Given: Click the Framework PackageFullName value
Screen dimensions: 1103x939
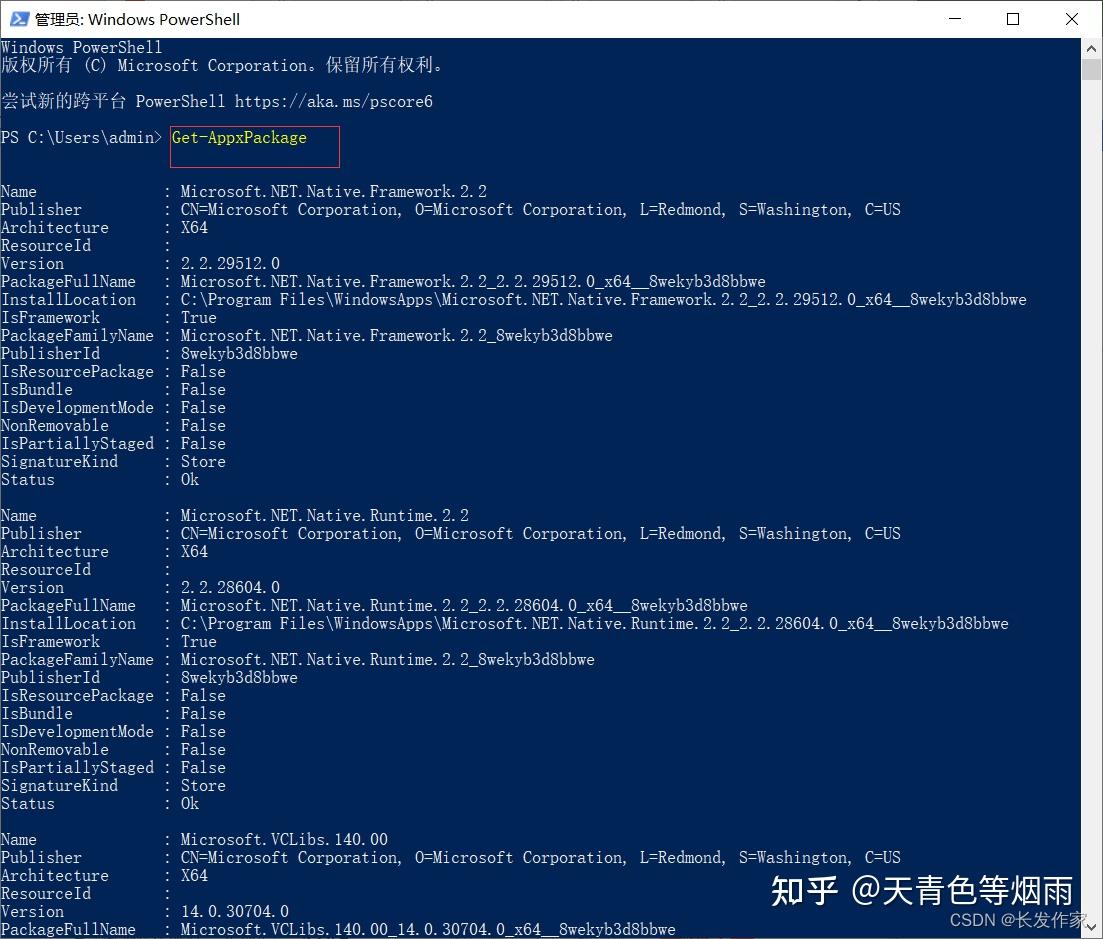Looking at the screenshot, I should click(x=473, y=282).
